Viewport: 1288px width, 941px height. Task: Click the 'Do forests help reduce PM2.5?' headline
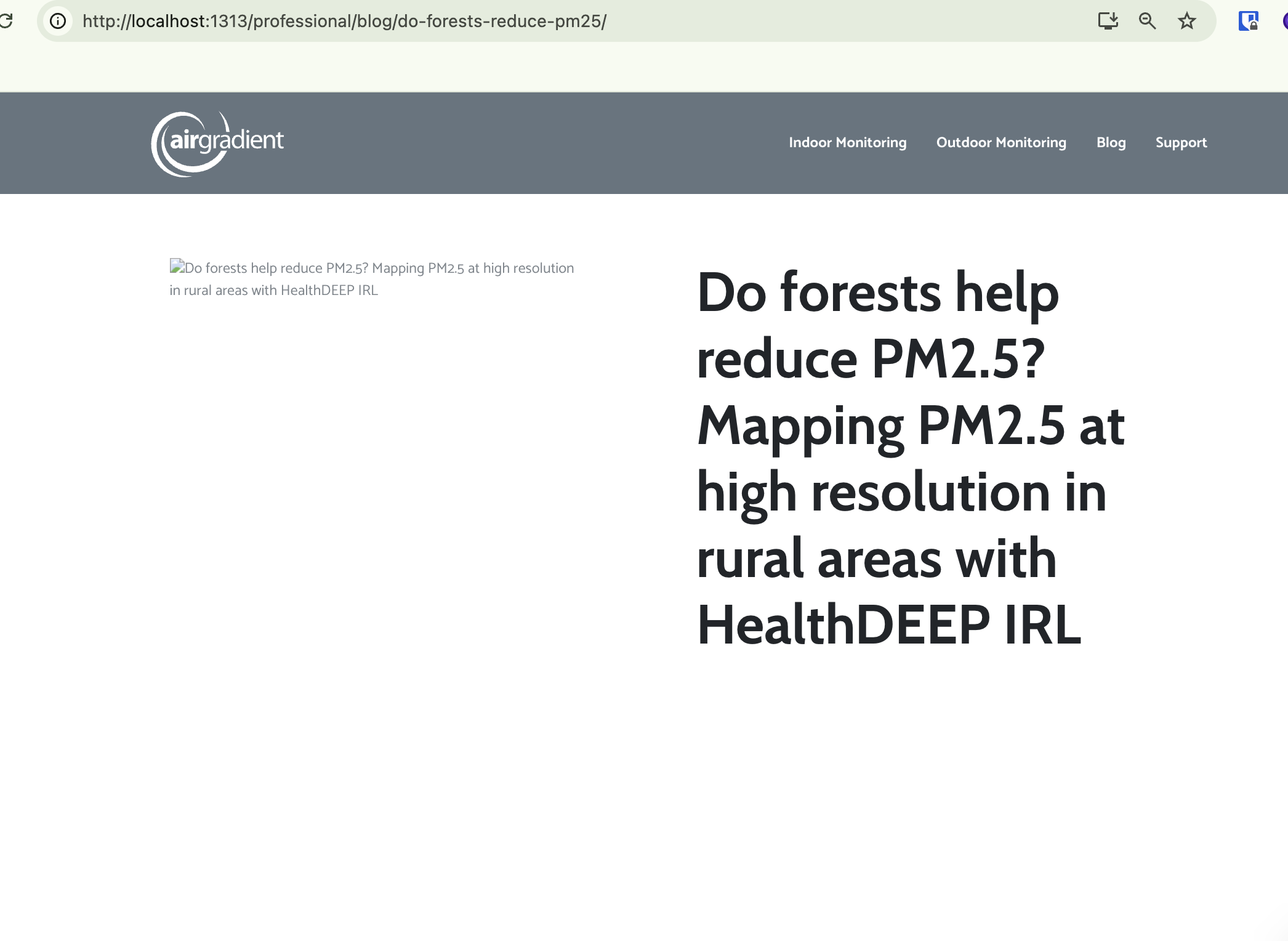911,458
